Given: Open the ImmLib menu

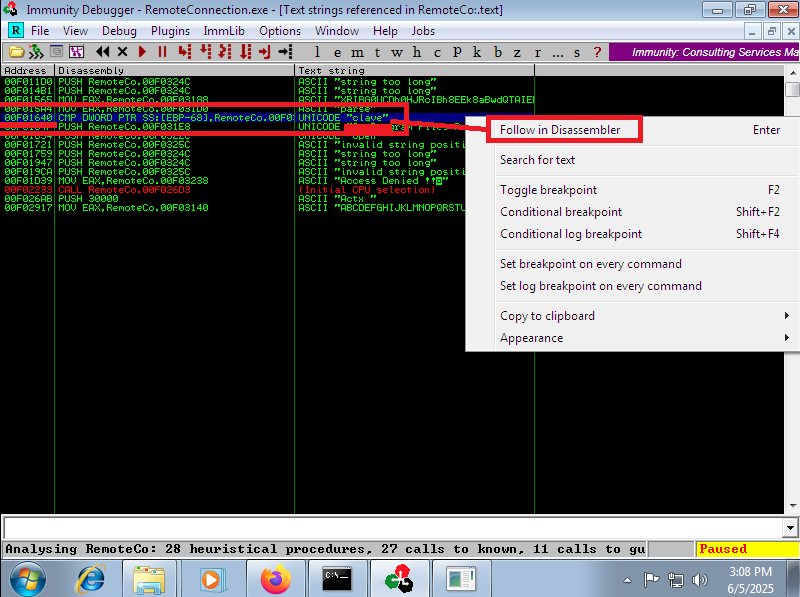Looking at the screenshot, I should click(224, 31).
